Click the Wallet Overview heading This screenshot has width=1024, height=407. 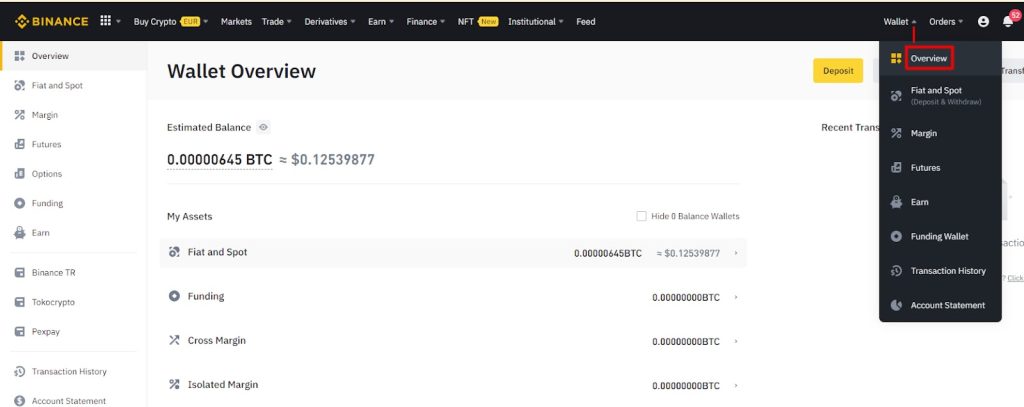(241, 71)
